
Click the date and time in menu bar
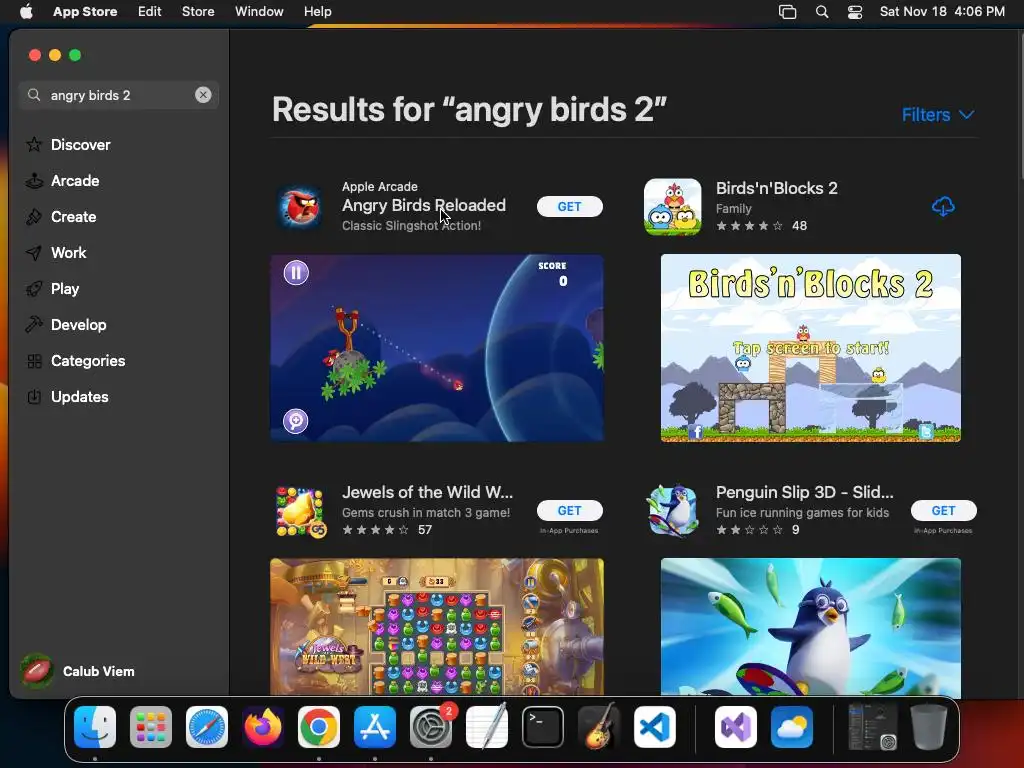coord(942,12)
